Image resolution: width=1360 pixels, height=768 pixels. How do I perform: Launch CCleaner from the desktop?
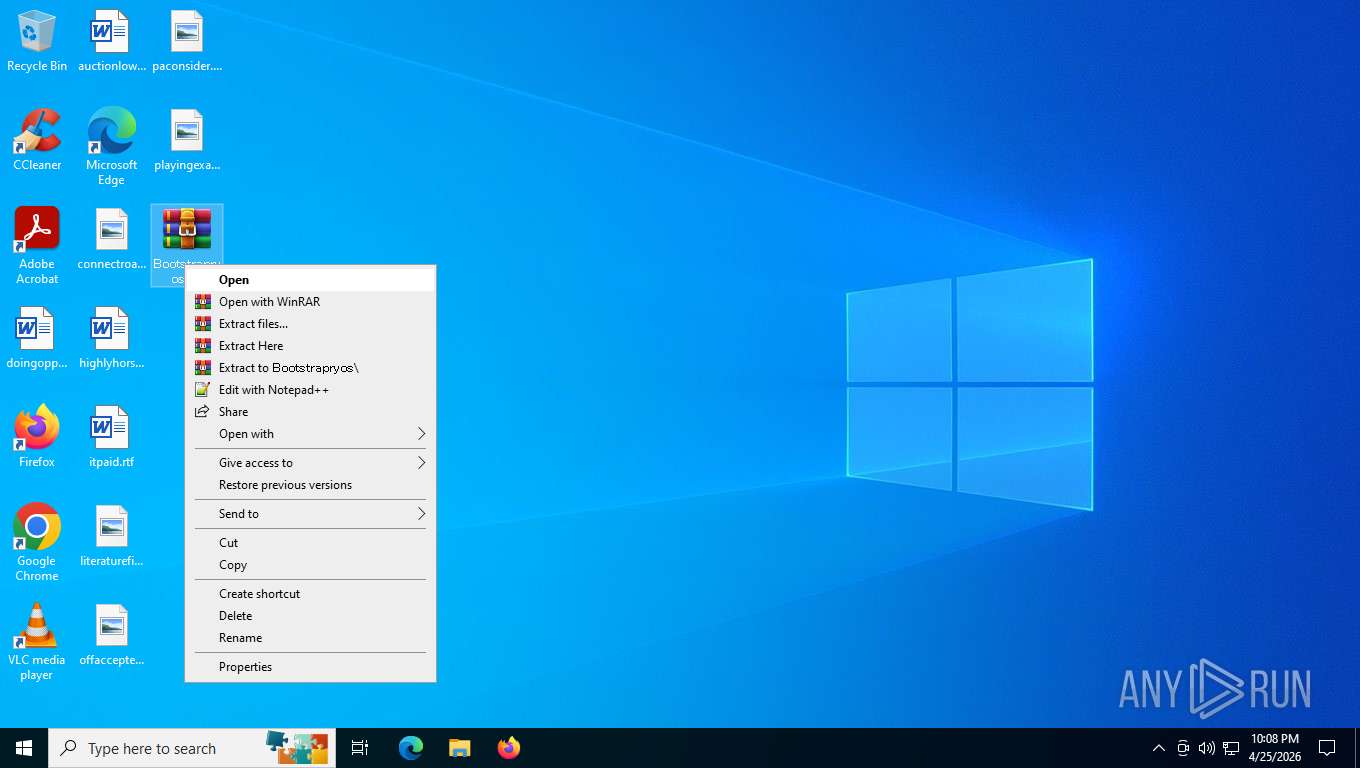point(37,140)
